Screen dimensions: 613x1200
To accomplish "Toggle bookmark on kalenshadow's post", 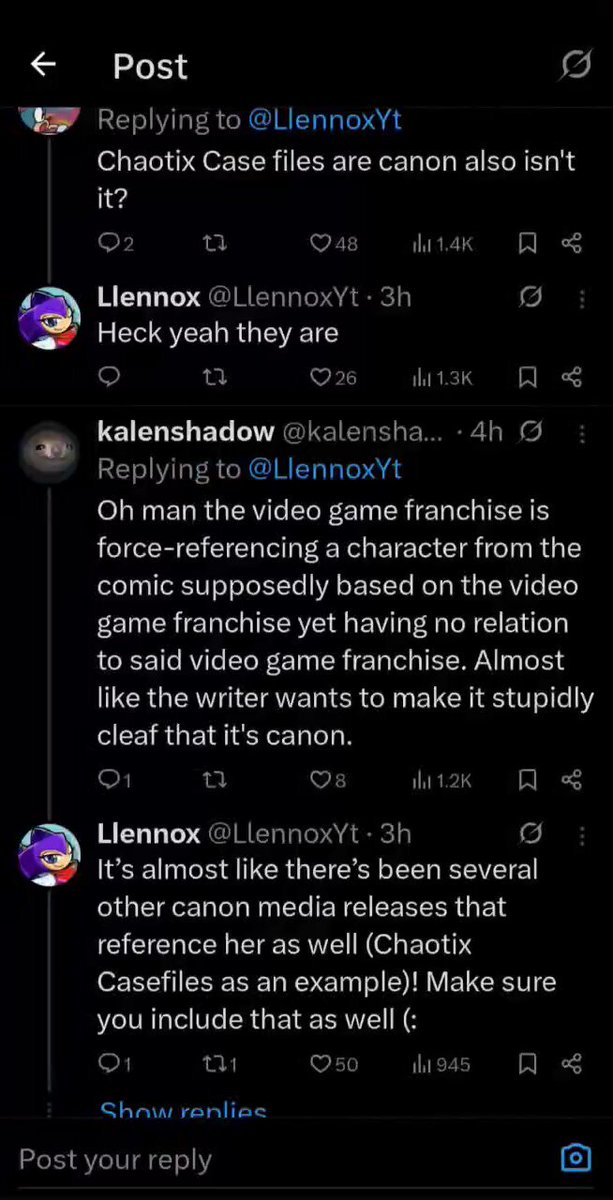I will (x=529, y=780).
